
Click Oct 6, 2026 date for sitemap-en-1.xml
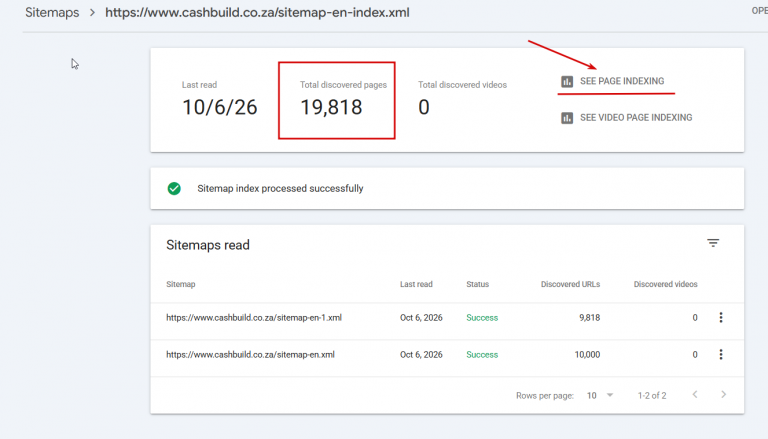[421, 317]
